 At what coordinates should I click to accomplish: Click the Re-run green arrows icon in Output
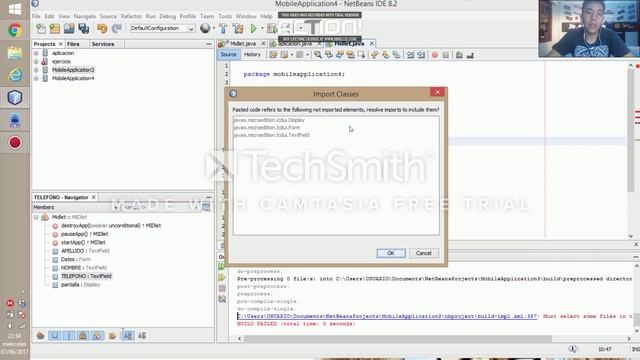222,267
